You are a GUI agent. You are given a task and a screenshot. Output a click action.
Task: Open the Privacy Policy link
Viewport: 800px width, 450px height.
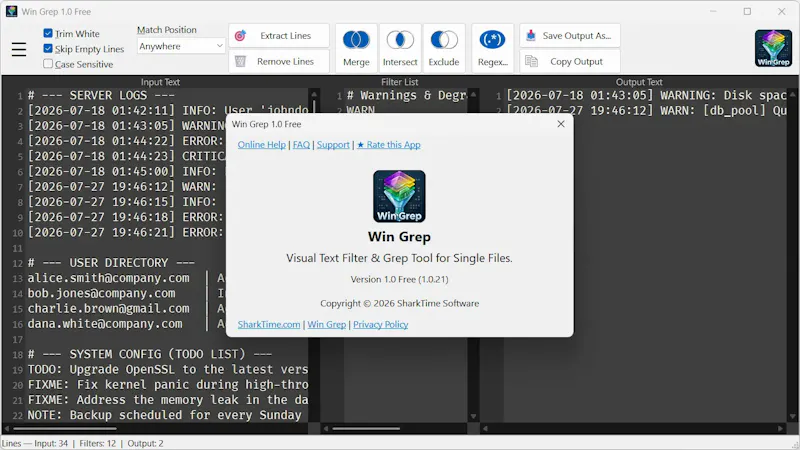point(381,324)
